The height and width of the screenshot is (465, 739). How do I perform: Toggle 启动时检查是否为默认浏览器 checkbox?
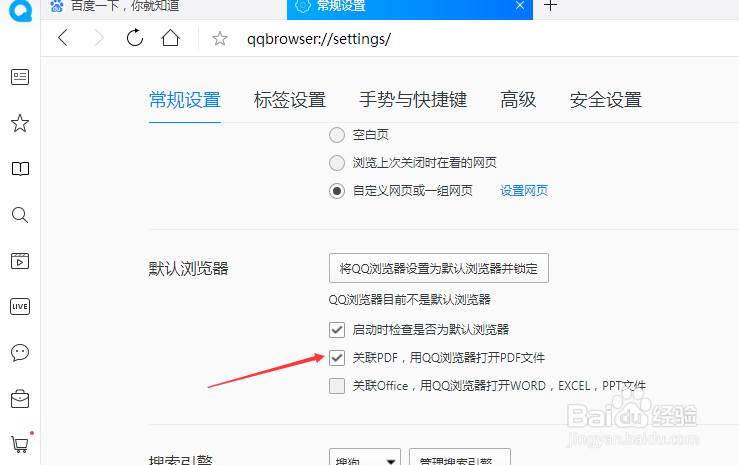coord(337,330)
